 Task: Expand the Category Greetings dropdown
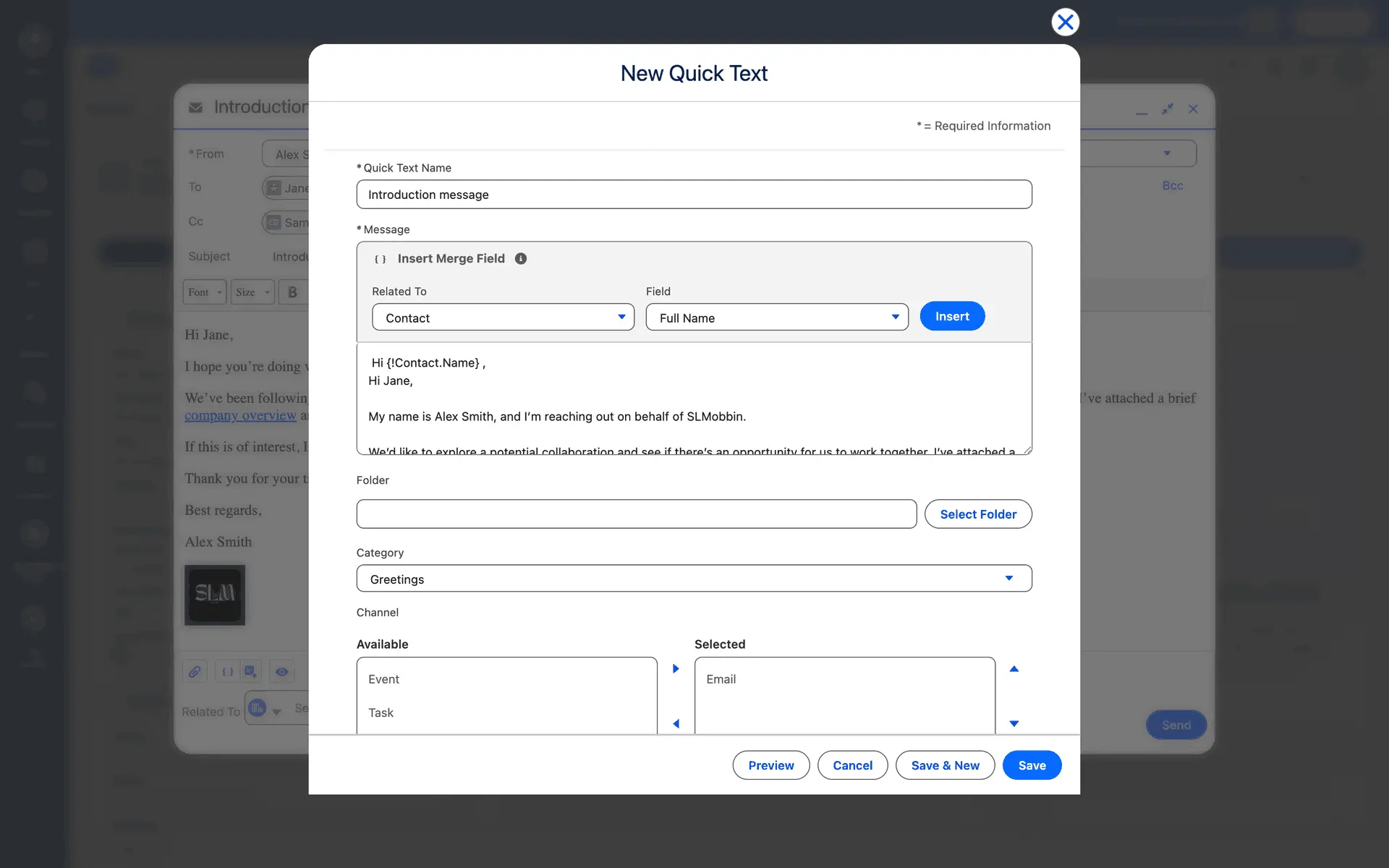[x=694, y=579]
